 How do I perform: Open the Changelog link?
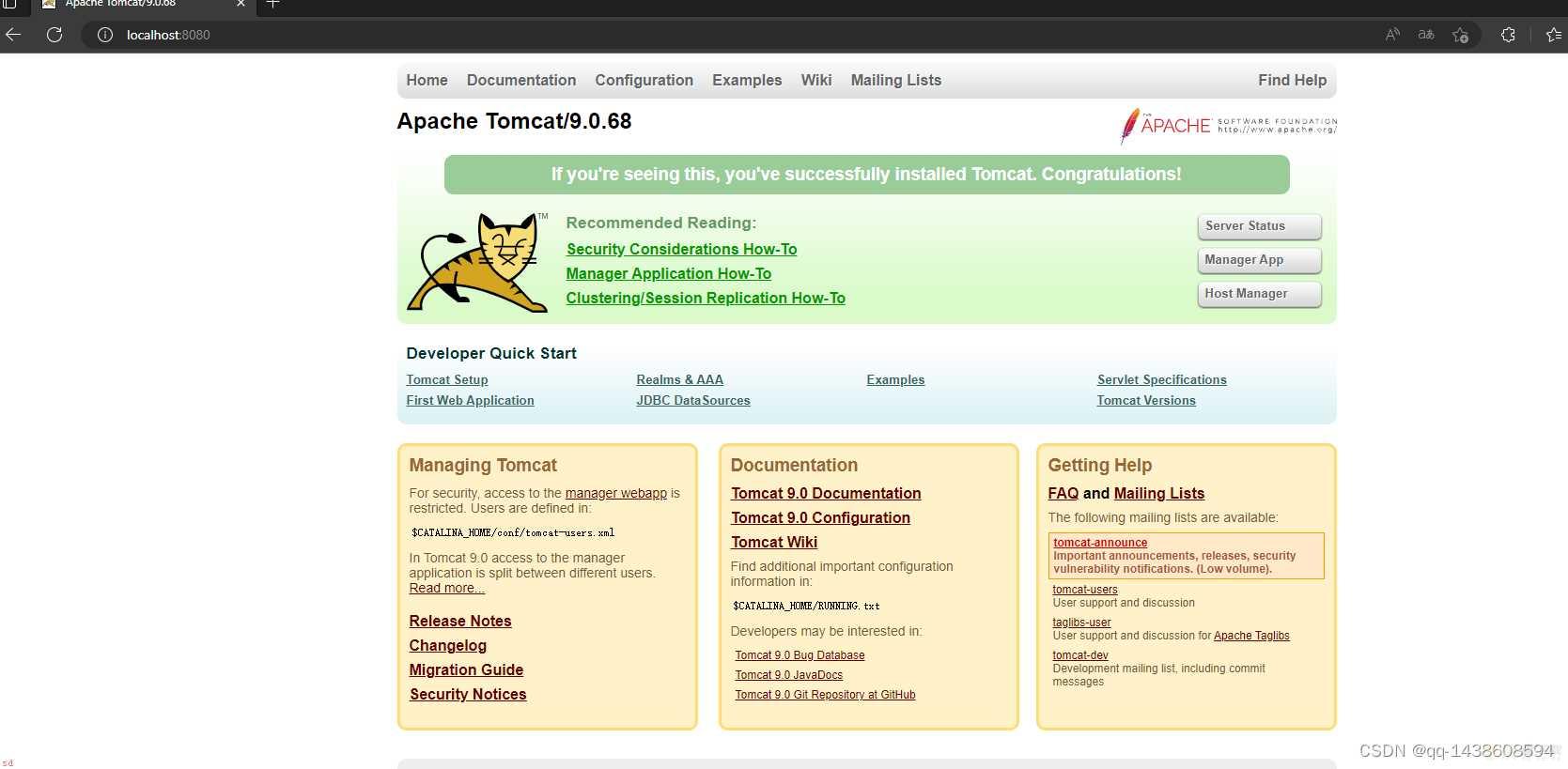pyautogui.click(x=448, y=645)
